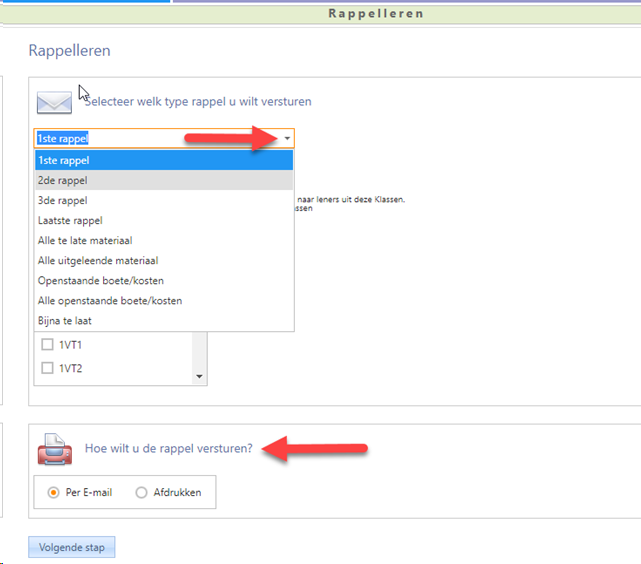Select the 'Per E-mail' radio button
641x564 pixels.
click(x=54, y=492)
